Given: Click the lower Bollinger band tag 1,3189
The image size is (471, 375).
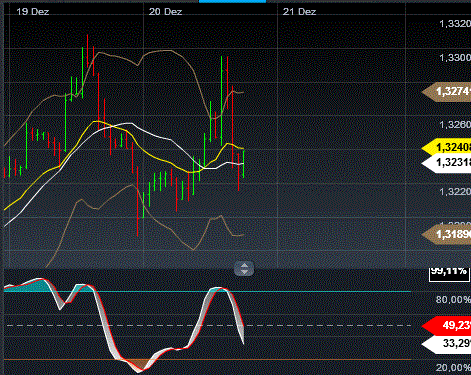Looking at the screenshot, I should [x=447, y=234].
